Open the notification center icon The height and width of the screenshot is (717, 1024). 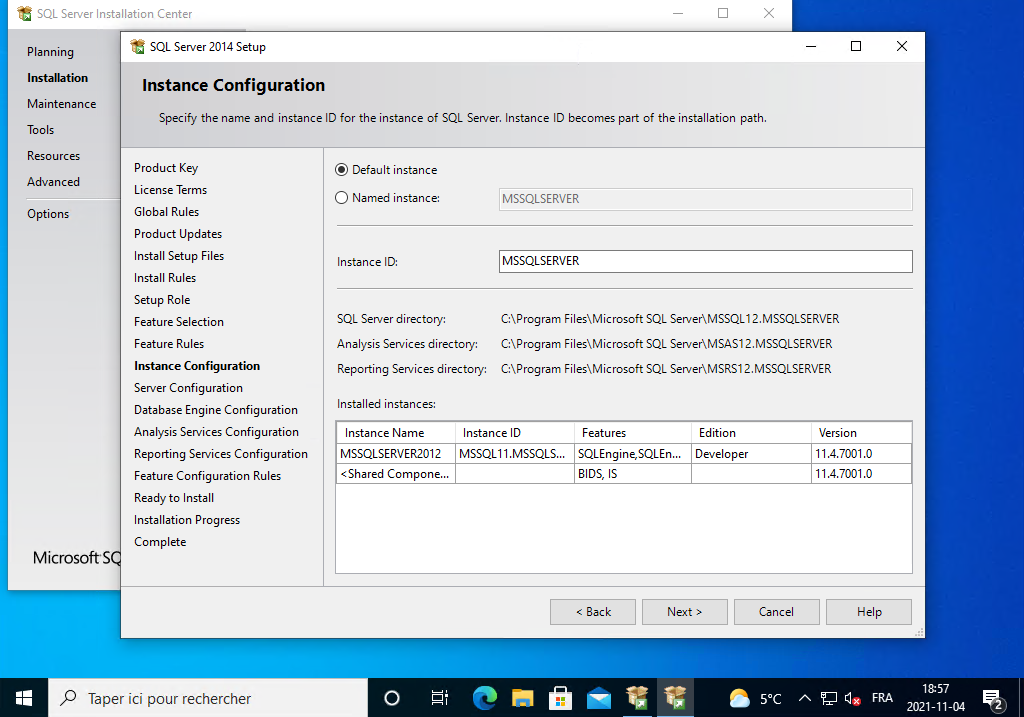pyautogui.click(x=993, y=698)
